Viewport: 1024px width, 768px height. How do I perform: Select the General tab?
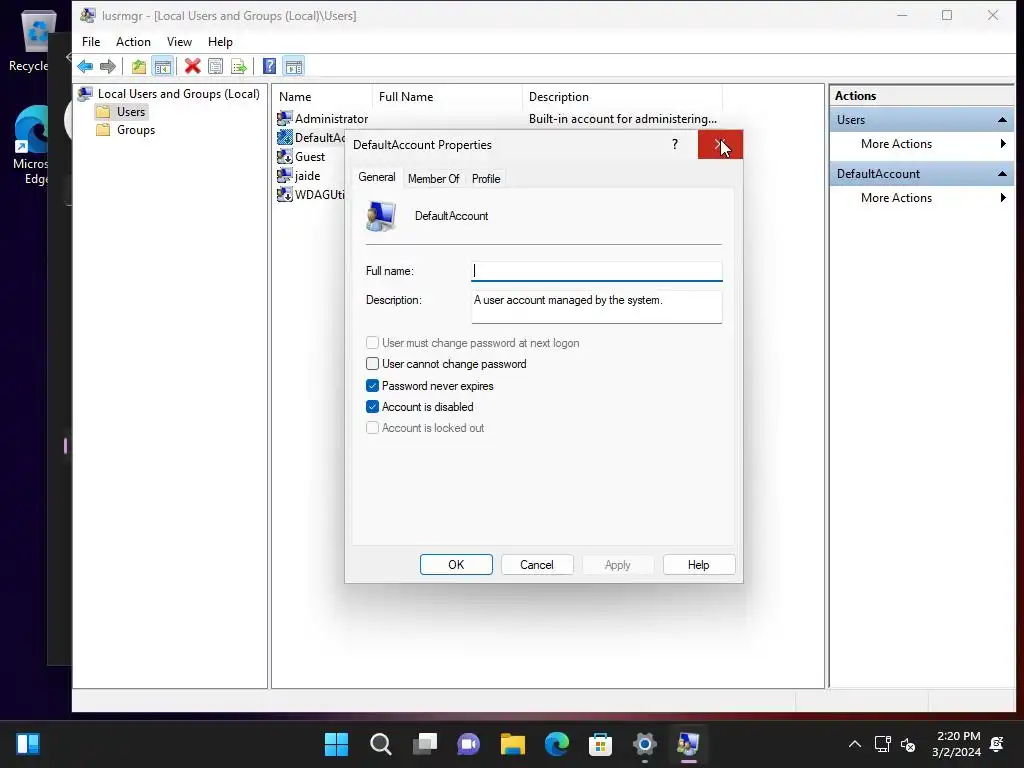[x=377, y=177]
